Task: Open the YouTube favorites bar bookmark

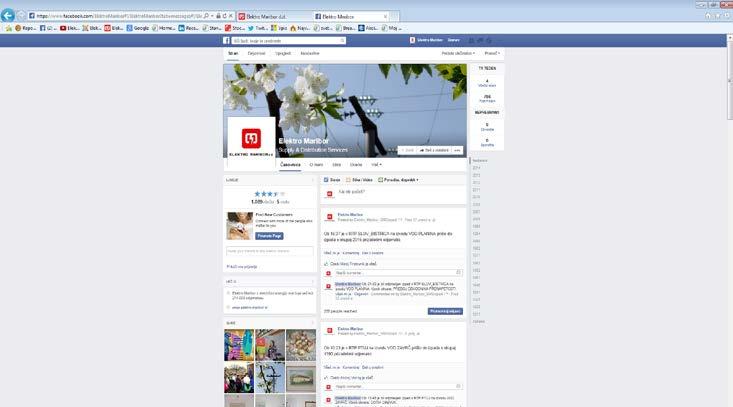Action: pos(70,28)
